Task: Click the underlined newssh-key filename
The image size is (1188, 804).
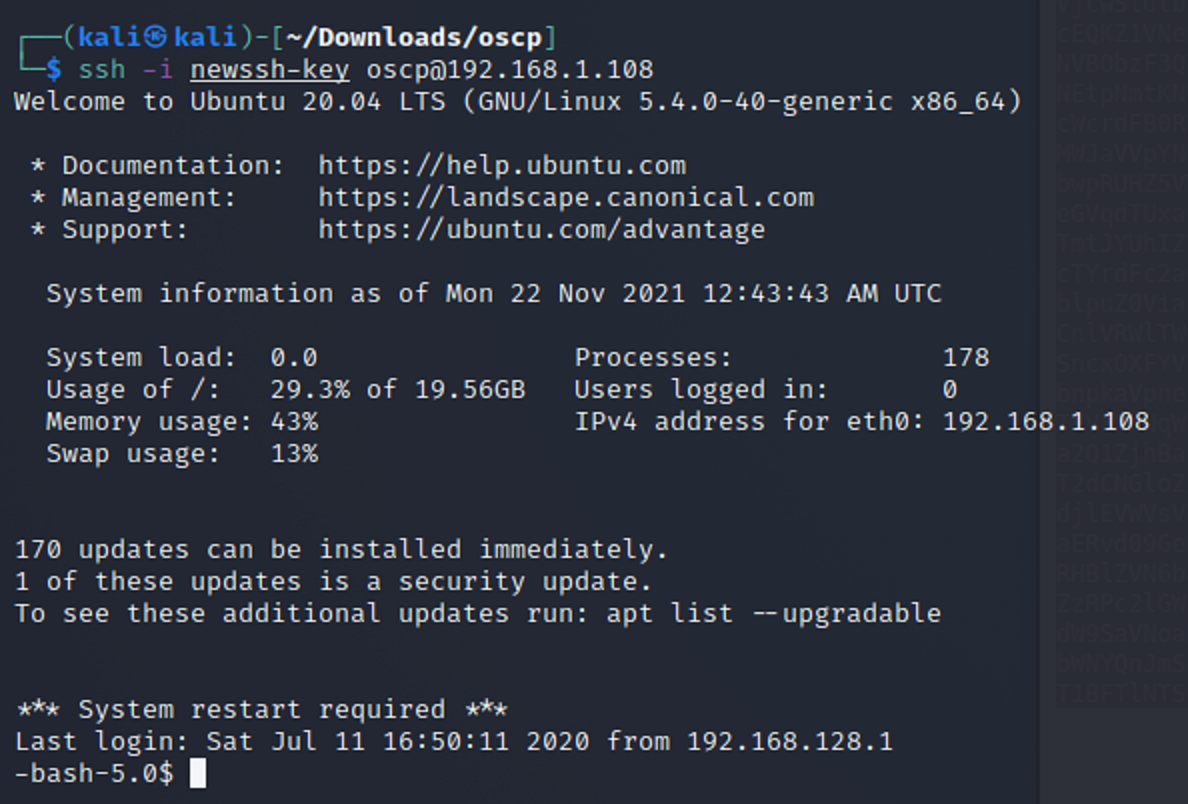Action: pos(270,69)
